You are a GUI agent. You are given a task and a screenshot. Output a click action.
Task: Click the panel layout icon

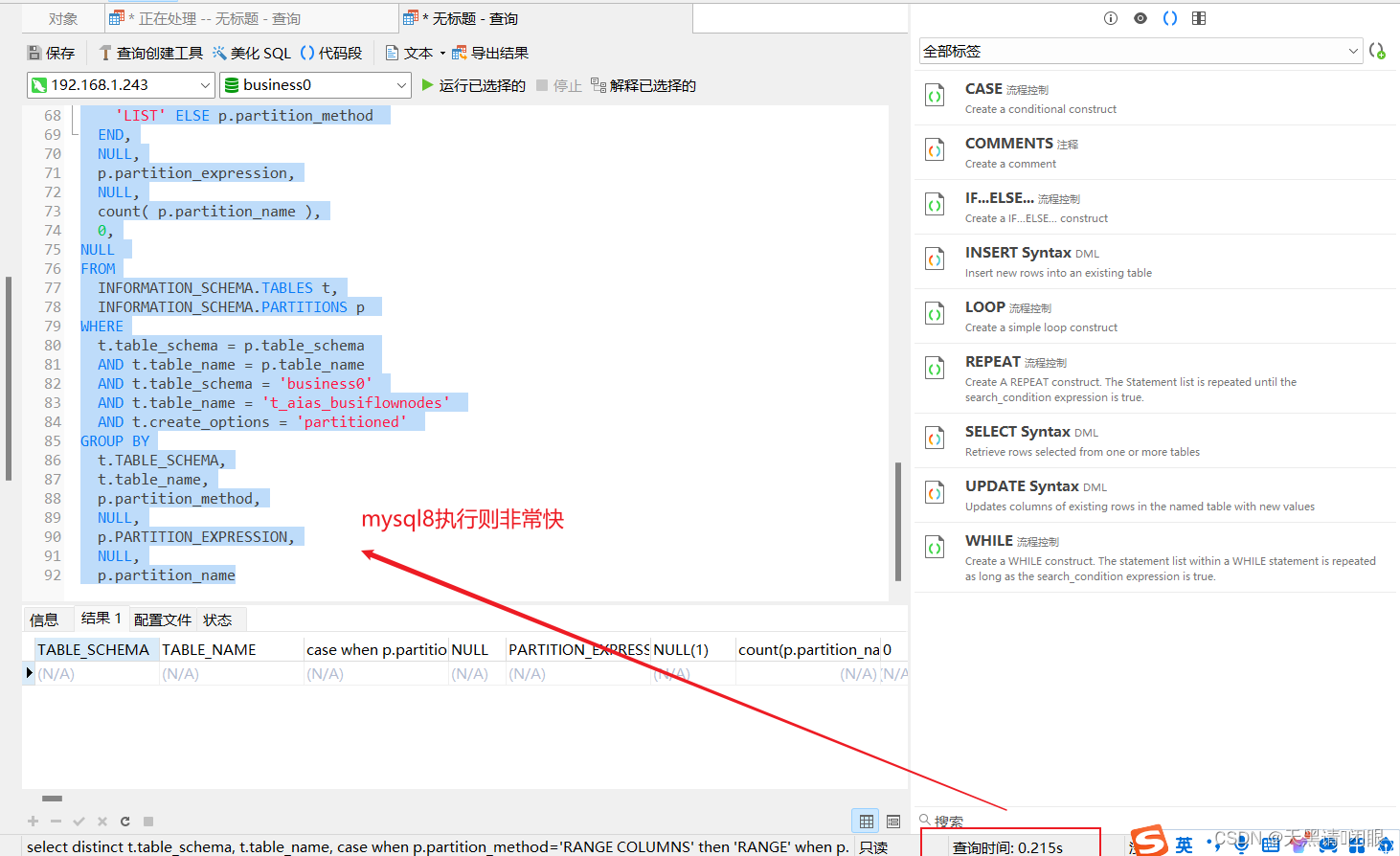click(1199, 18)
